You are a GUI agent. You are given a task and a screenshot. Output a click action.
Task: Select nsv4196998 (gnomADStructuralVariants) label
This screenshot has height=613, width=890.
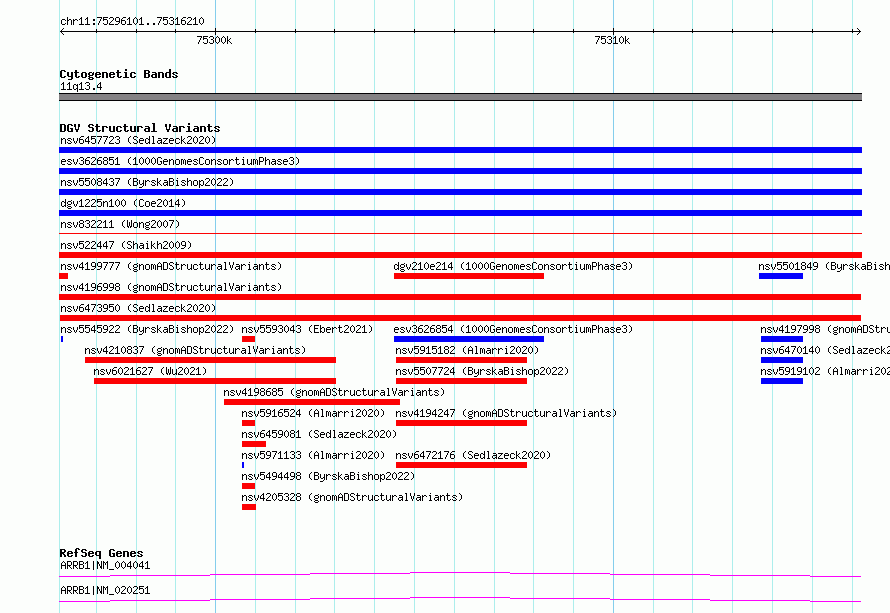coord(171,287)
